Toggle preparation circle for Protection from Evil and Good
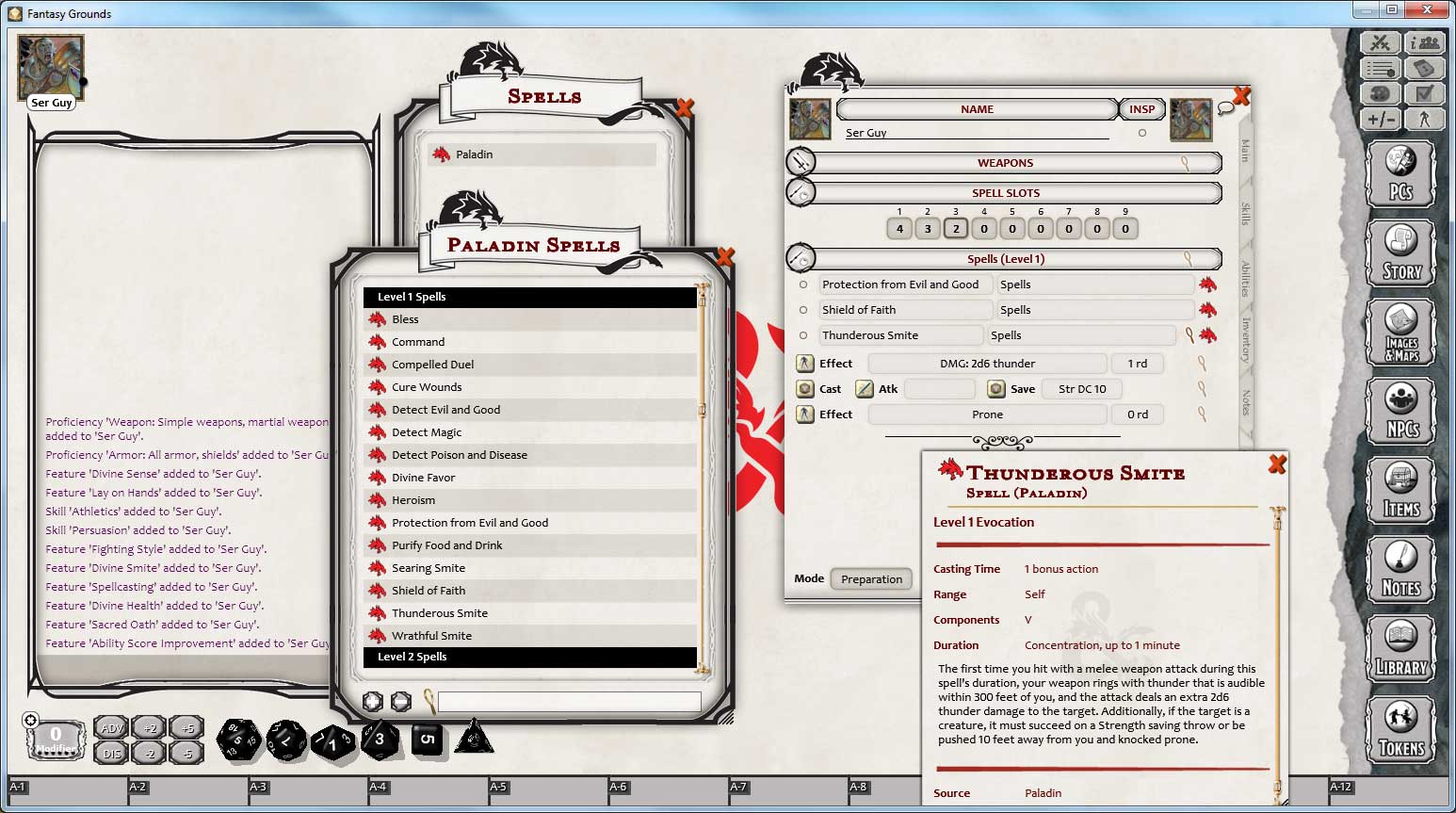 803,284
